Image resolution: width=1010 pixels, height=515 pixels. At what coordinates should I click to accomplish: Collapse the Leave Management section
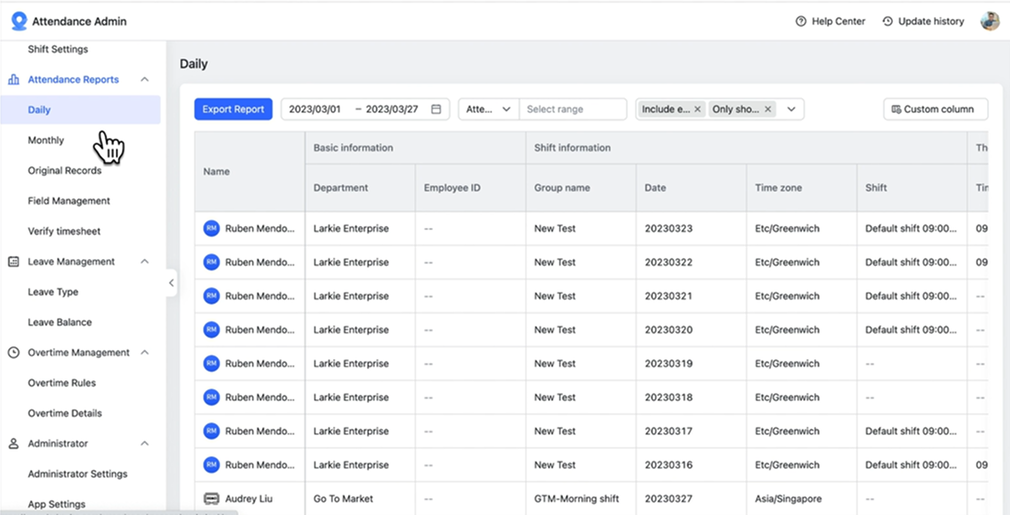coord(145,262)
